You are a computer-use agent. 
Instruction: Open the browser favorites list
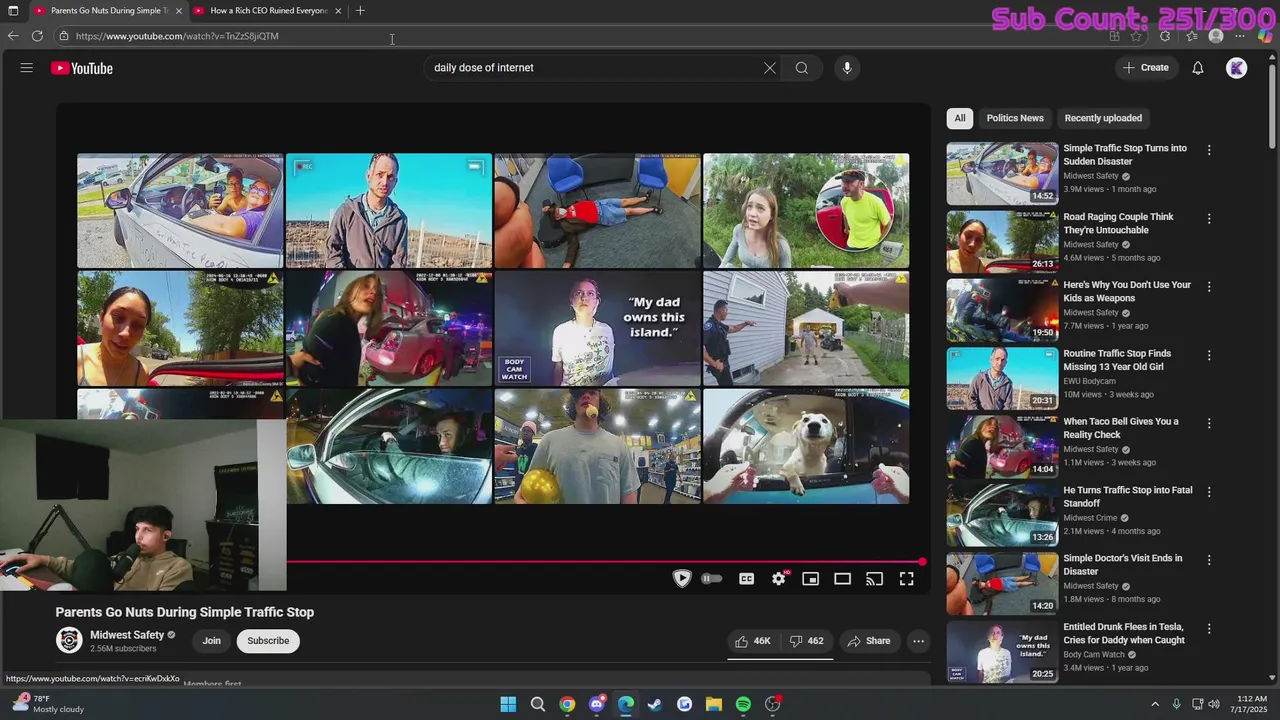click(x=1191, y=36)
